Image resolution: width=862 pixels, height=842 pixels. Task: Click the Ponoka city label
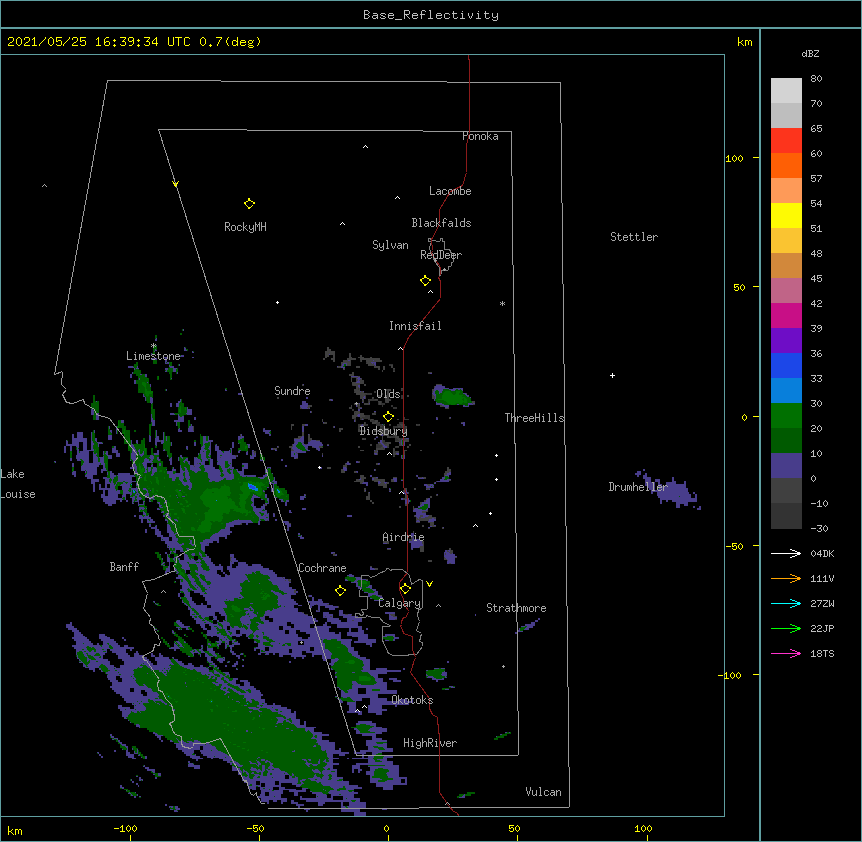[480, 136]
